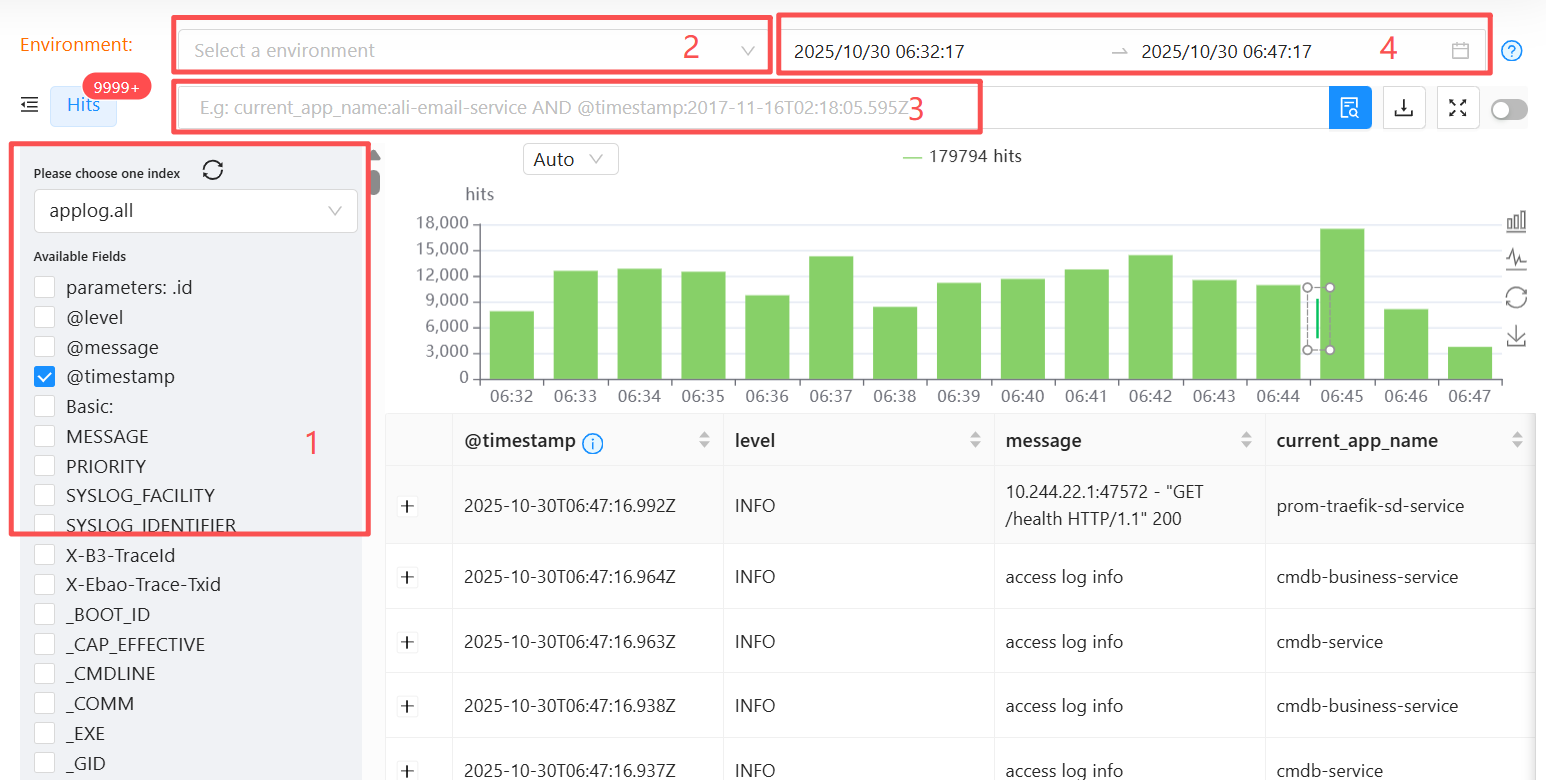Image resolution: width=1546 pixels, height=780 pixels.
Task: Sort the message column
Action: point(1246,440)
